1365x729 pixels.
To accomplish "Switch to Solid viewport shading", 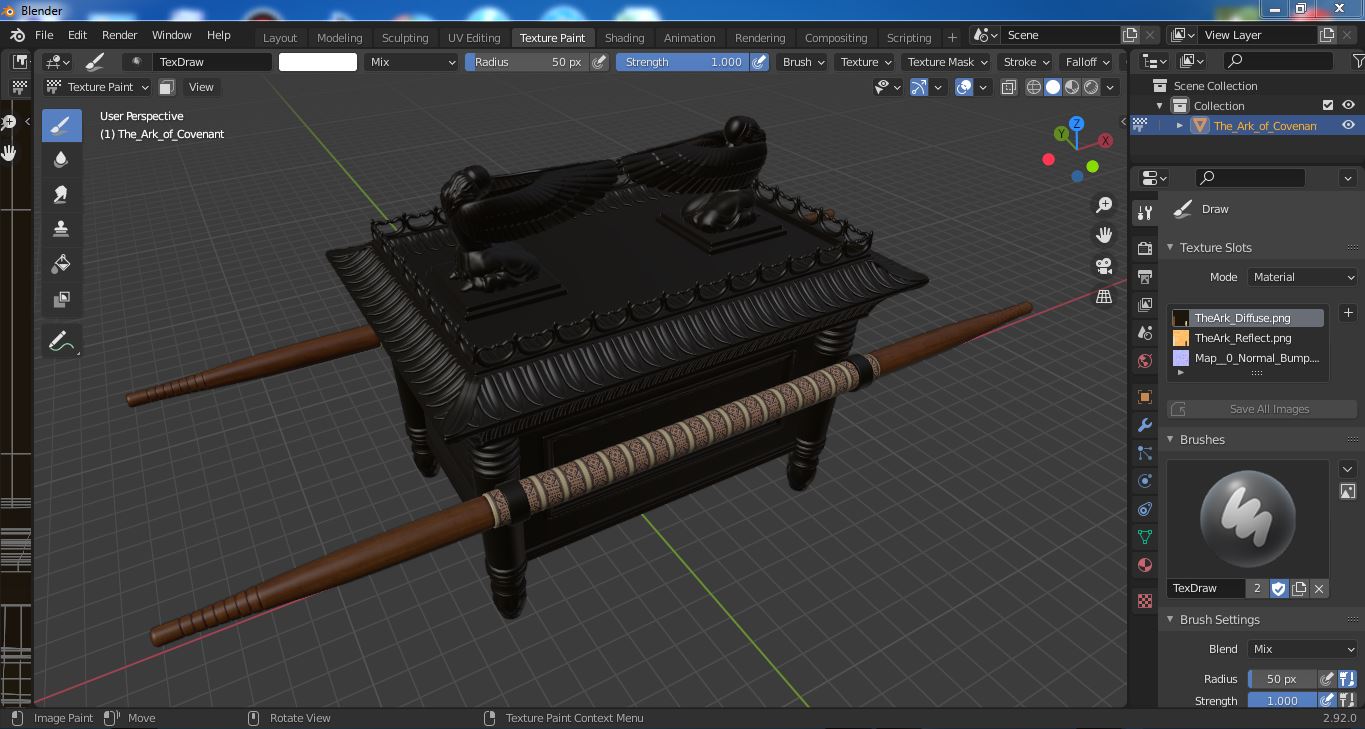I will [1053, 87].
